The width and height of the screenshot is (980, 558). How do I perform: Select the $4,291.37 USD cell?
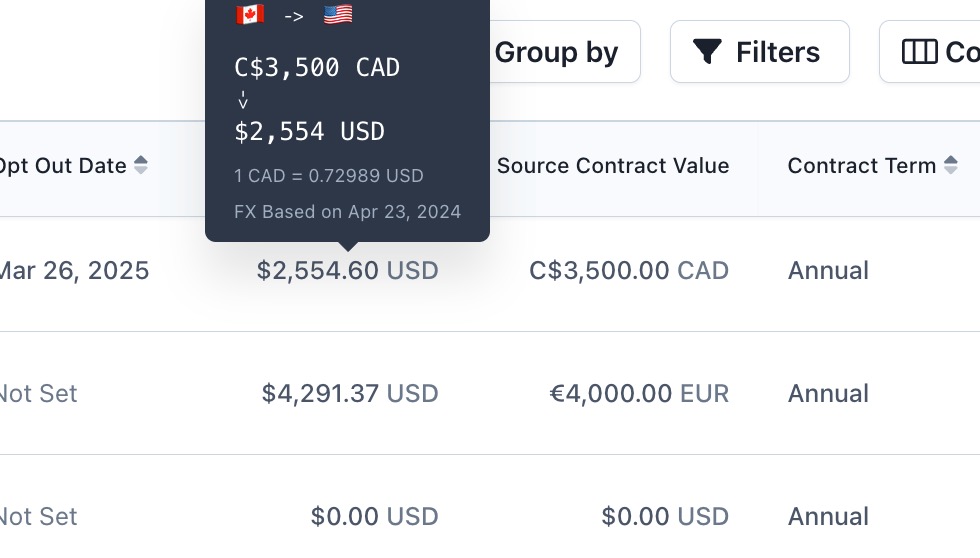(350, 394)
